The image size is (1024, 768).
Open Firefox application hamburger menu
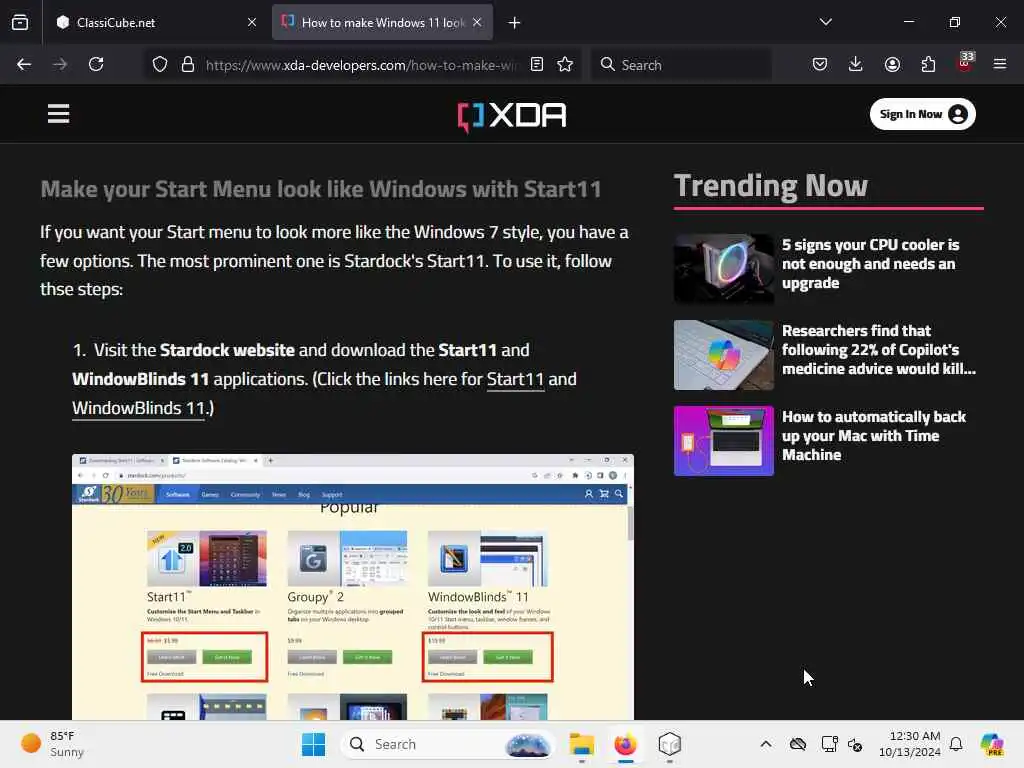click(1000, 64)
